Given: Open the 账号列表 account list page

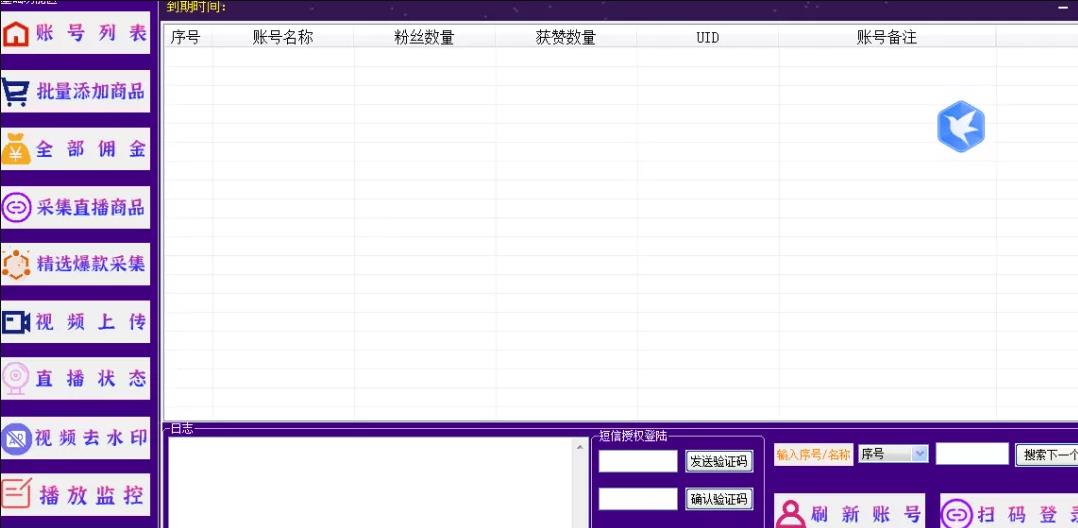Looking at the screenshot, I should pos(76,34).
